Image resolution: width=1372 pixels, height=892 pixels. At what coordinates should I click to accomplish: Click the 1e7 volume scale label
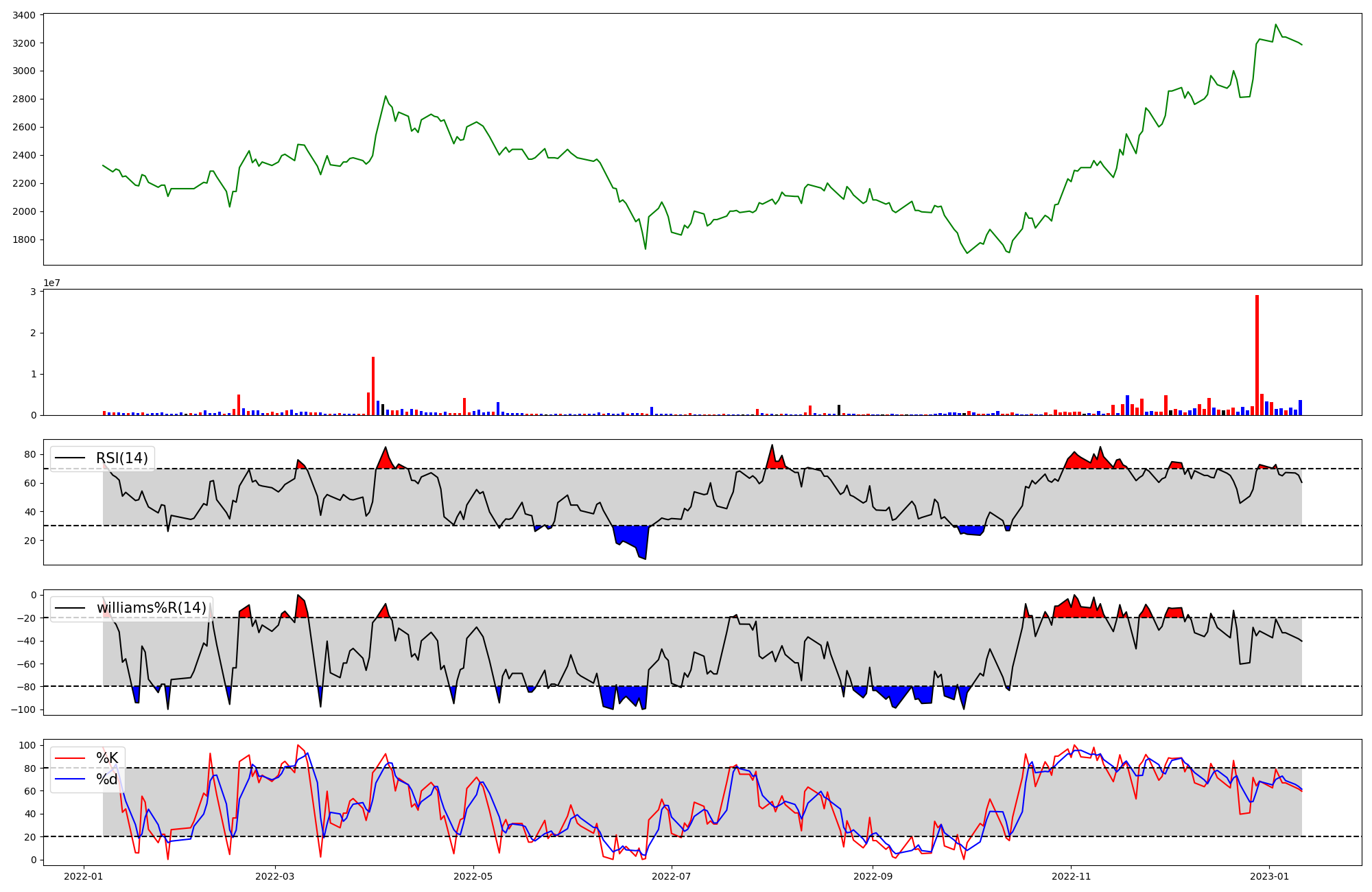(51, 283)
